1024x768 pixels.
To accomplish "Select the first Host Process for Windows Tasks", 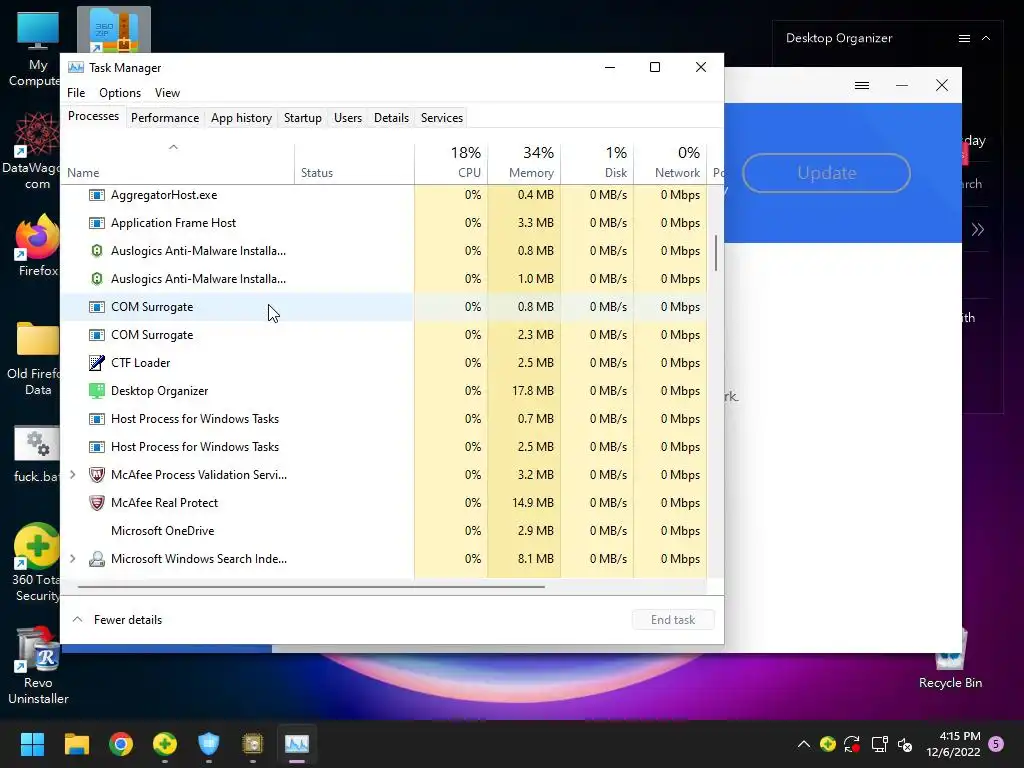I will 383,419.
